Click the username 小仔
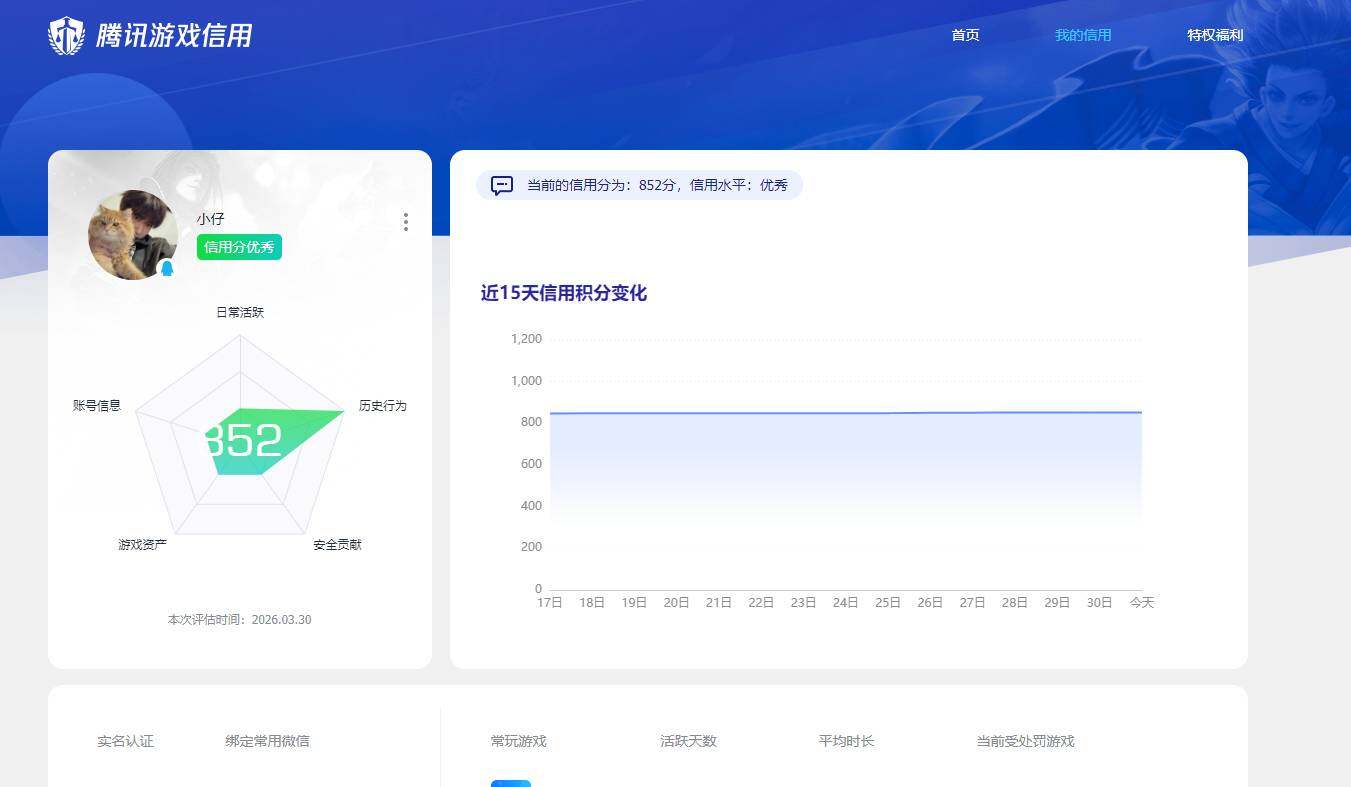 [x=211, y=219]
